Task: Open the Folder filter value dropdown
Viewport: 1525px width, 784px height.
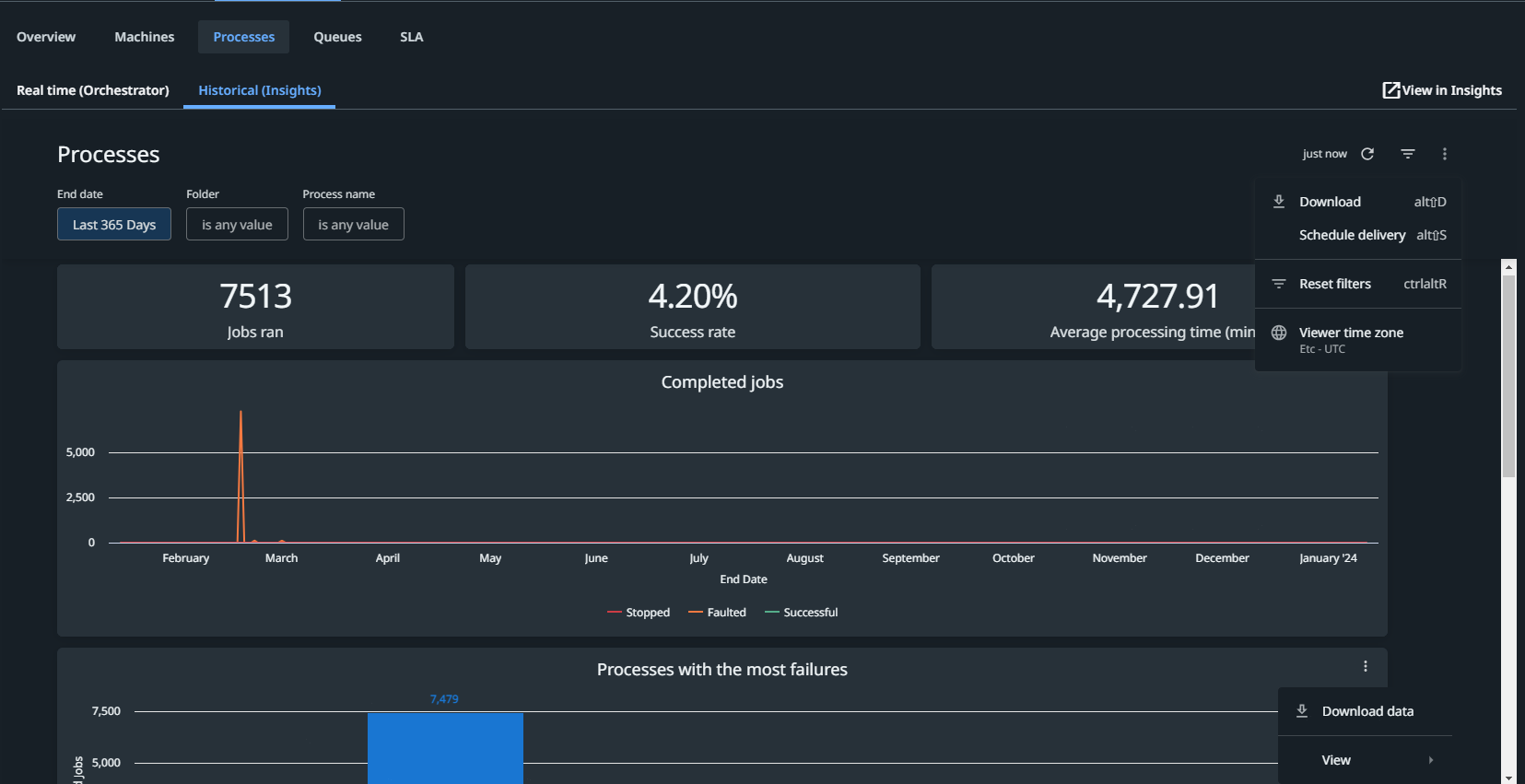Action: 237,225
